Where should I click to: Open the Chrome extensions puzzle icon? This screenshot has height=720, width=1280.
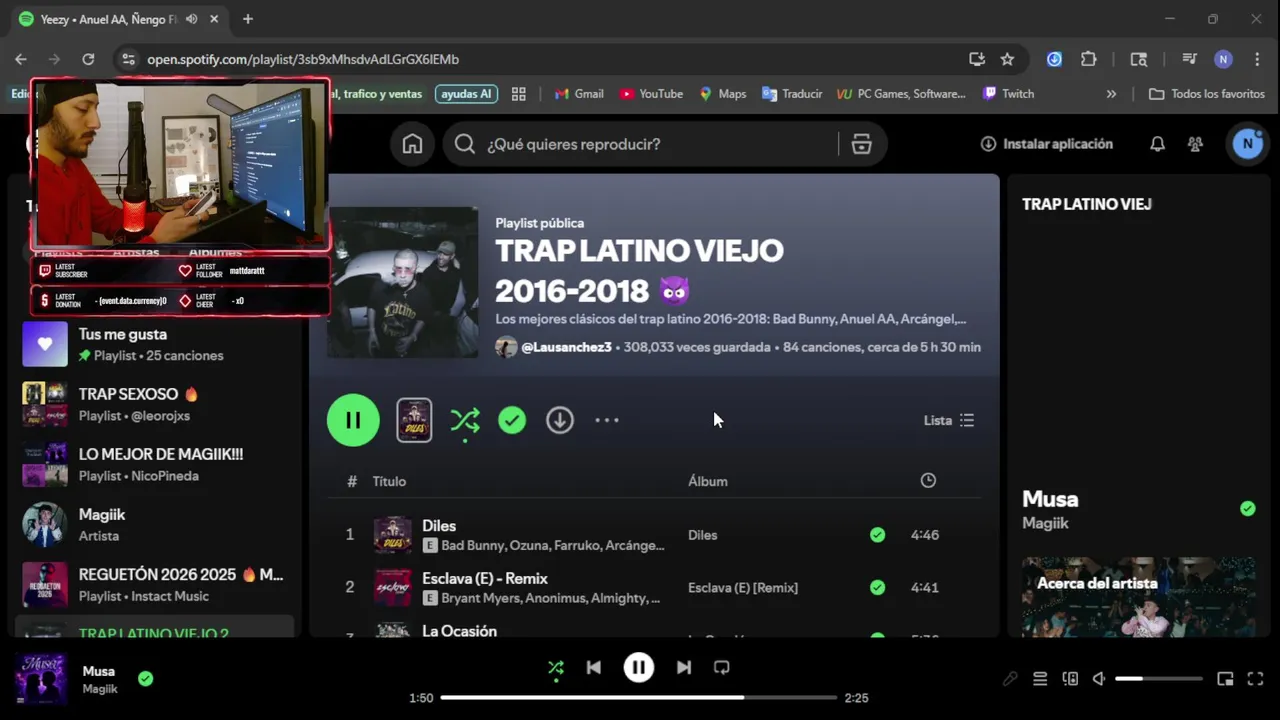tap(1089, 59)
